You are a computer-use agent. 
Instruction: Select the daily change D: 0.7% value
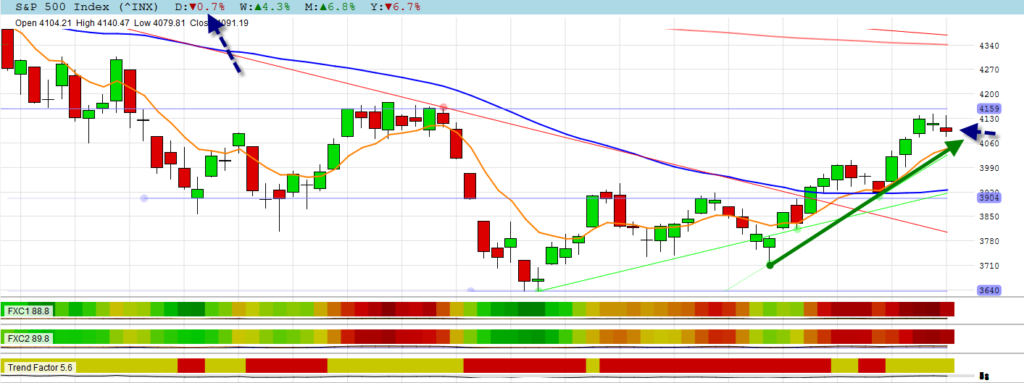[x=201, y=7]
